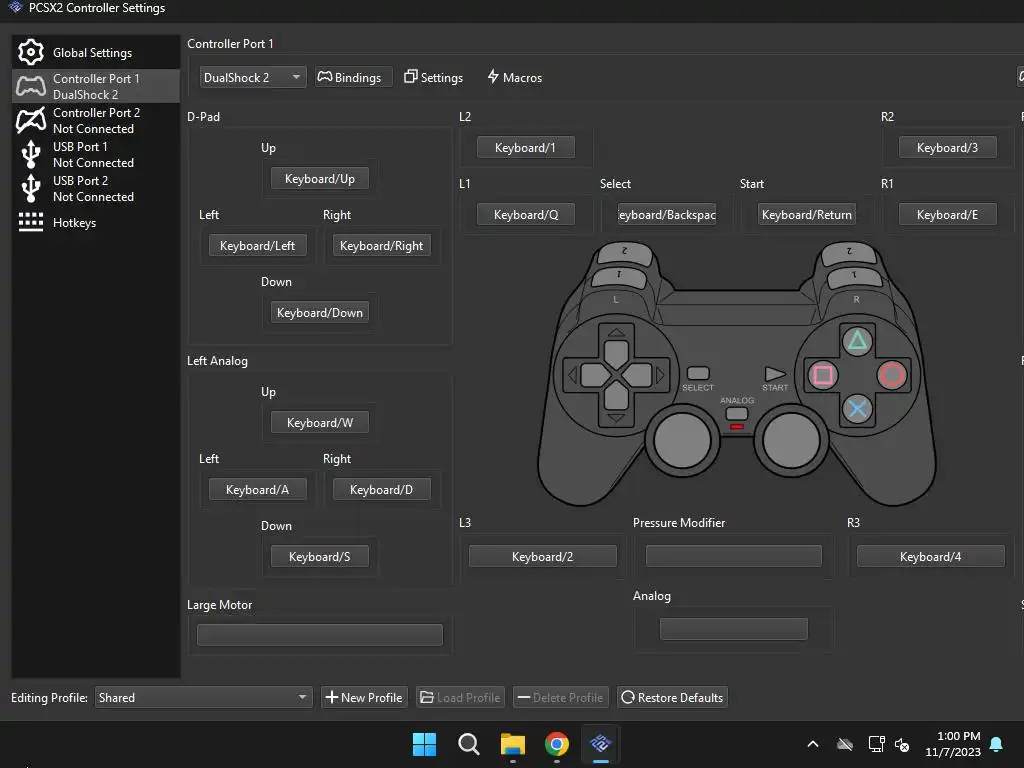Click Restore Defaults button
The width and height of the screenshot is (1024, 768).
point(672,697)
